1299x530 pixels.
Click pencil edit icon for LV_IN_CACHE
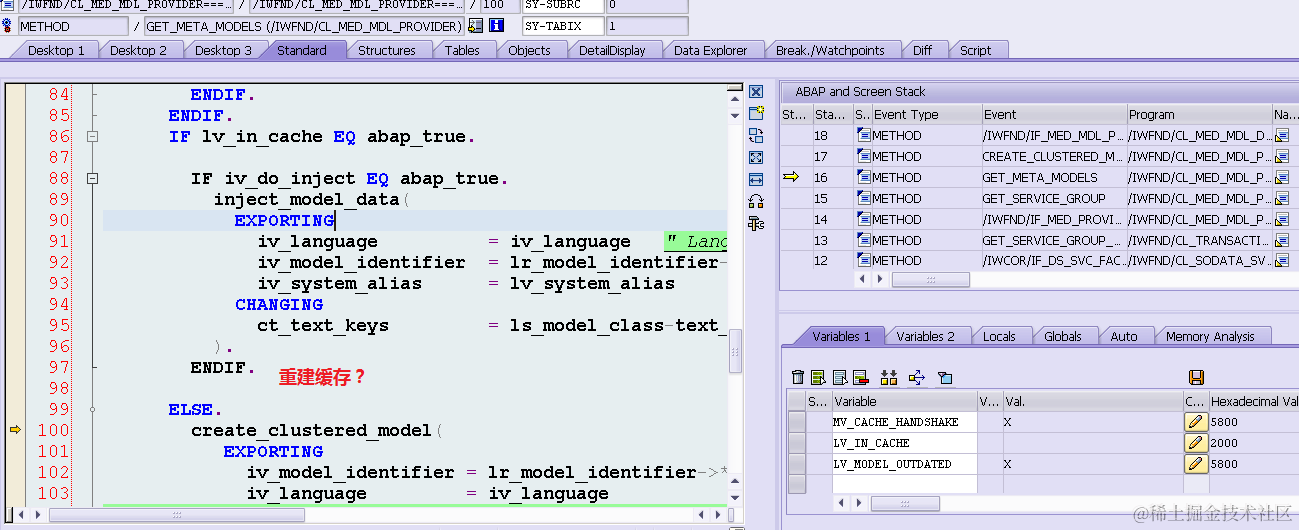1195,443
